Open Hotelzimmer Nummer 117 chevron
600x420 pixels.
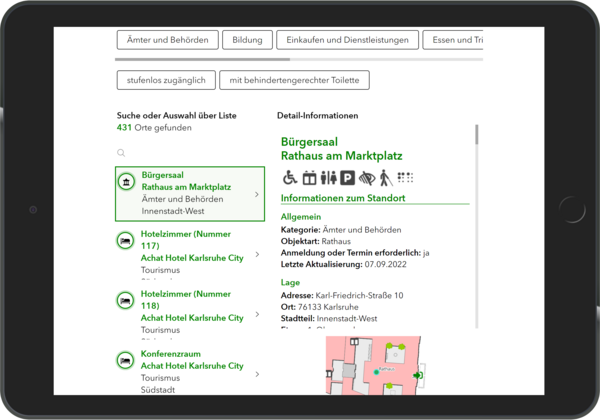(x=257, y=255)
